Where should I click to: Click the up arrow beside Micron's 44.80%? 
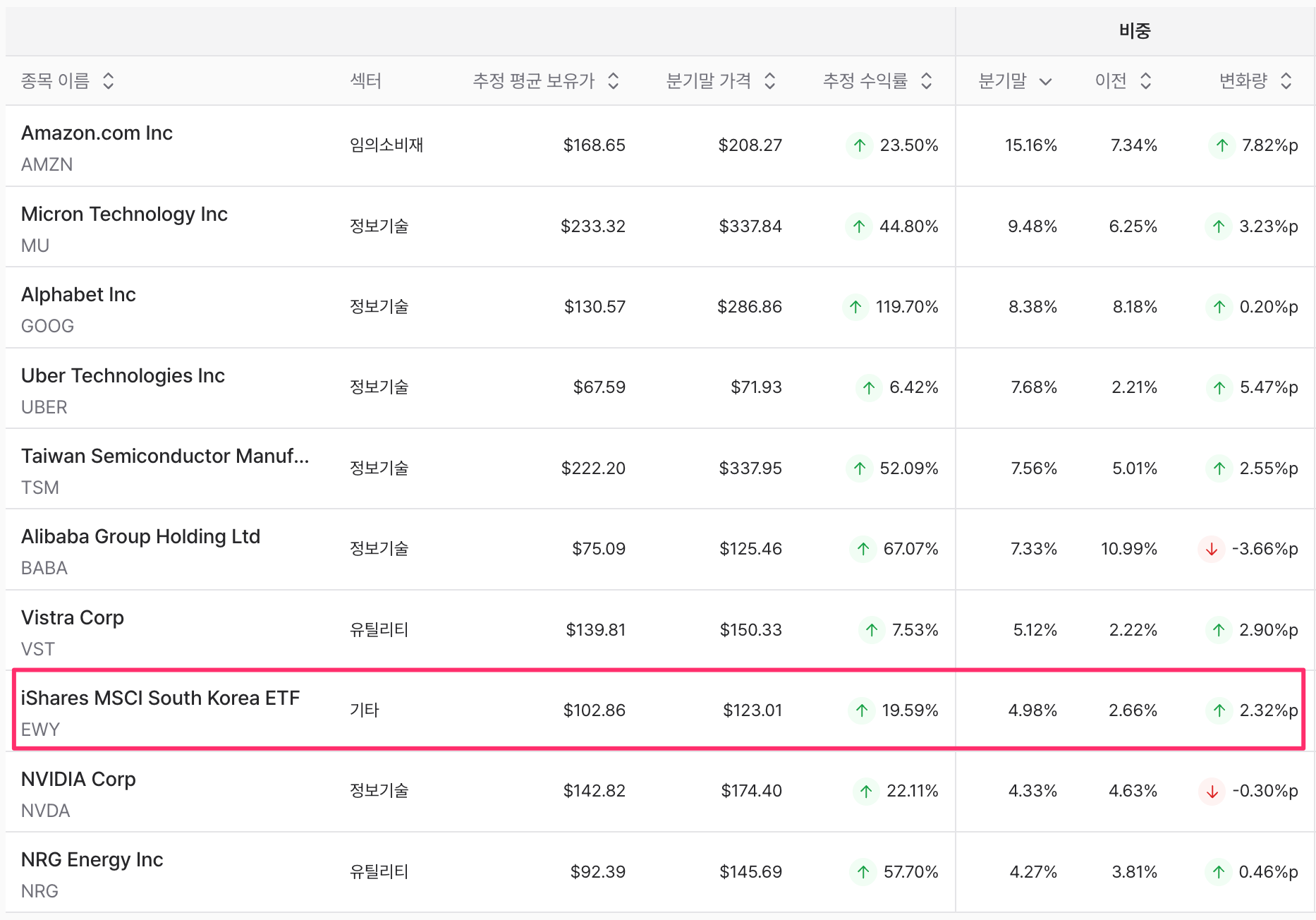coord(858,226)
